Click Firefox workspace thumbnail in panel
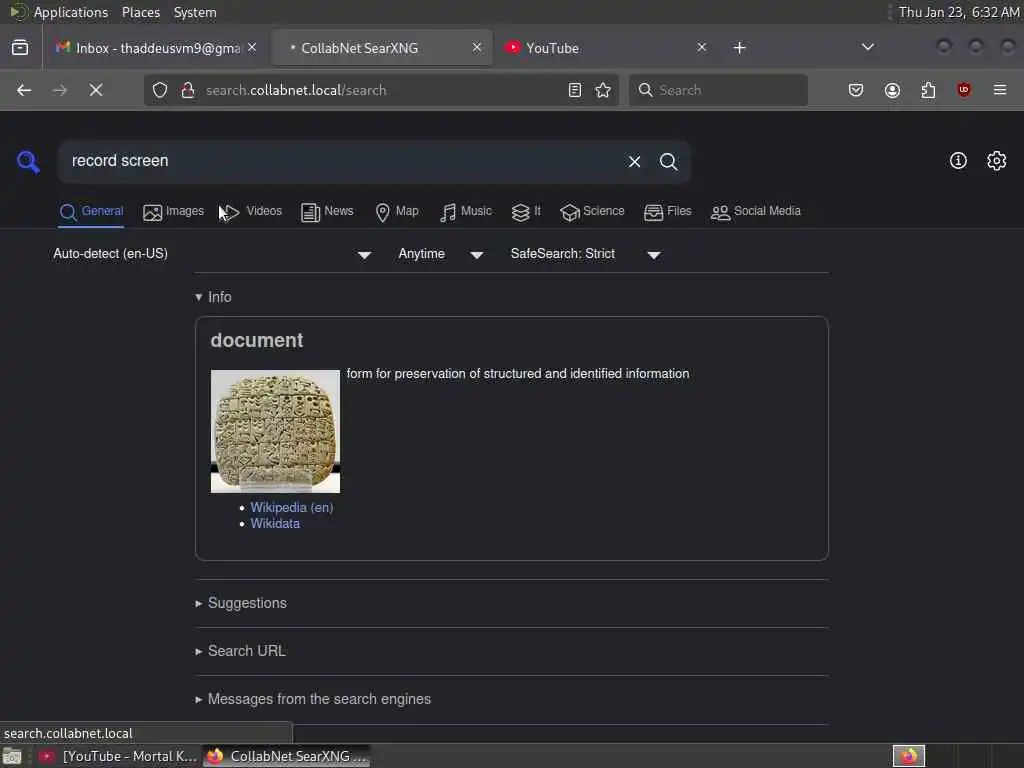This screenshot has height=768, width=1024. point(908,756)
